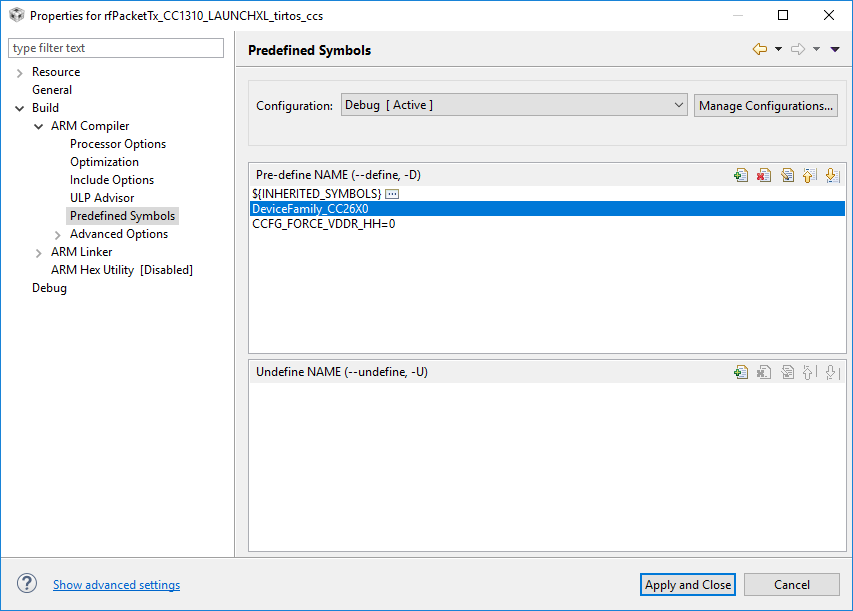Collapse the Build tree node
853x611 pixels.
(x=20, y=108)
